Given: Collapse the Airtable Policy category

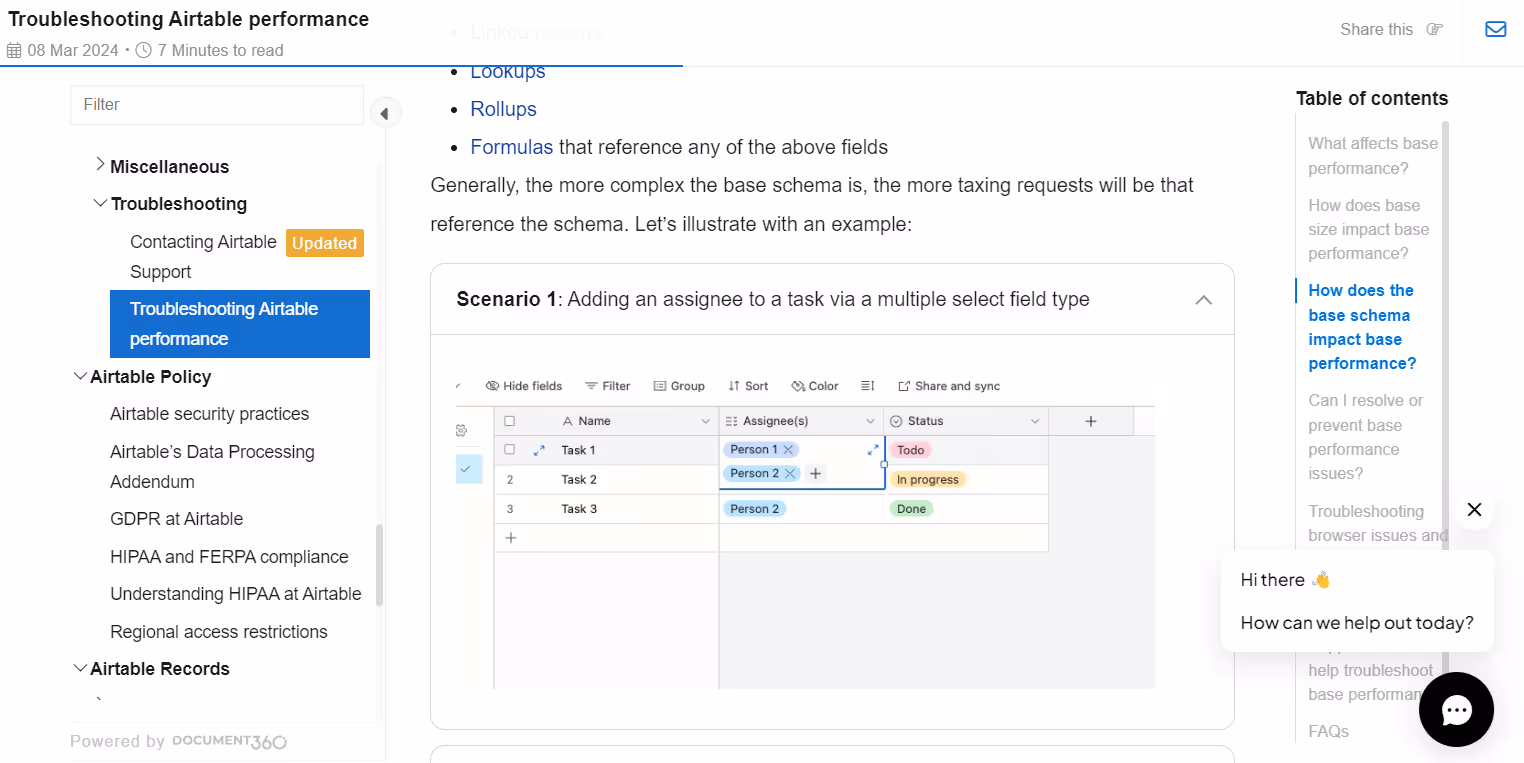Looking at the screenshot, I should pyautogui.click(x=80, y=376).
